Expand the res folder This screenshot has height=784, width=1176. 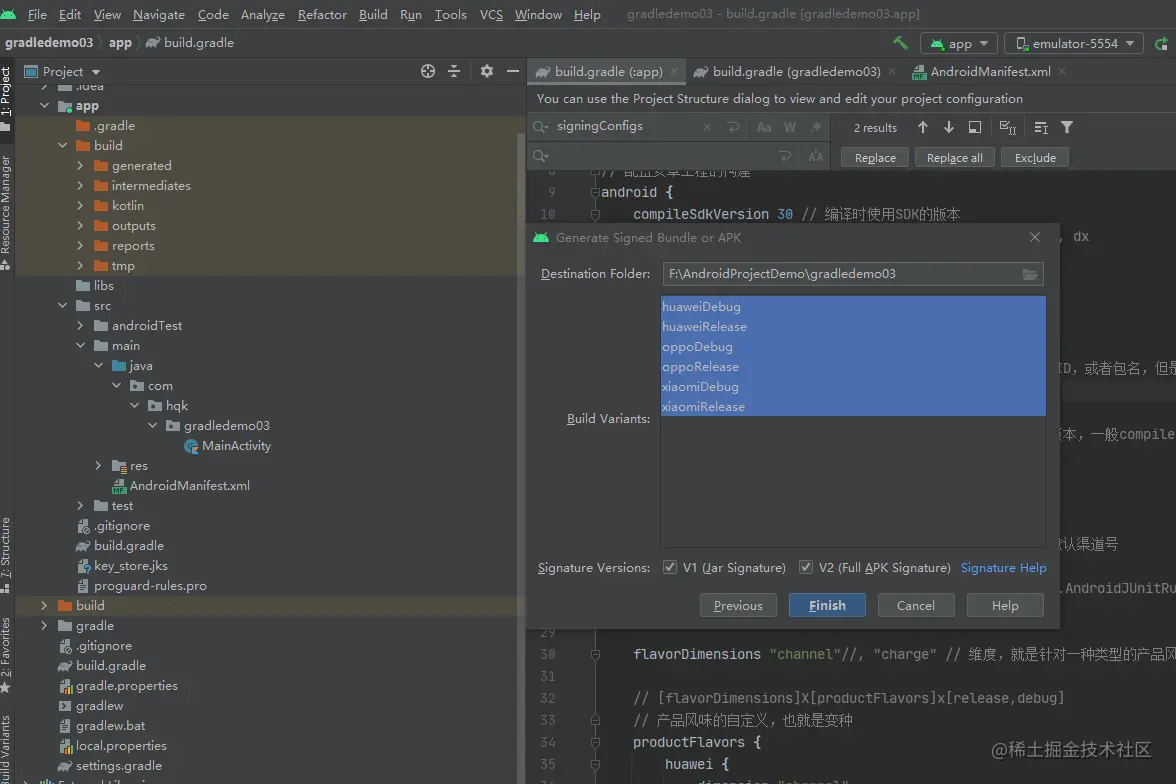point(98,466)
